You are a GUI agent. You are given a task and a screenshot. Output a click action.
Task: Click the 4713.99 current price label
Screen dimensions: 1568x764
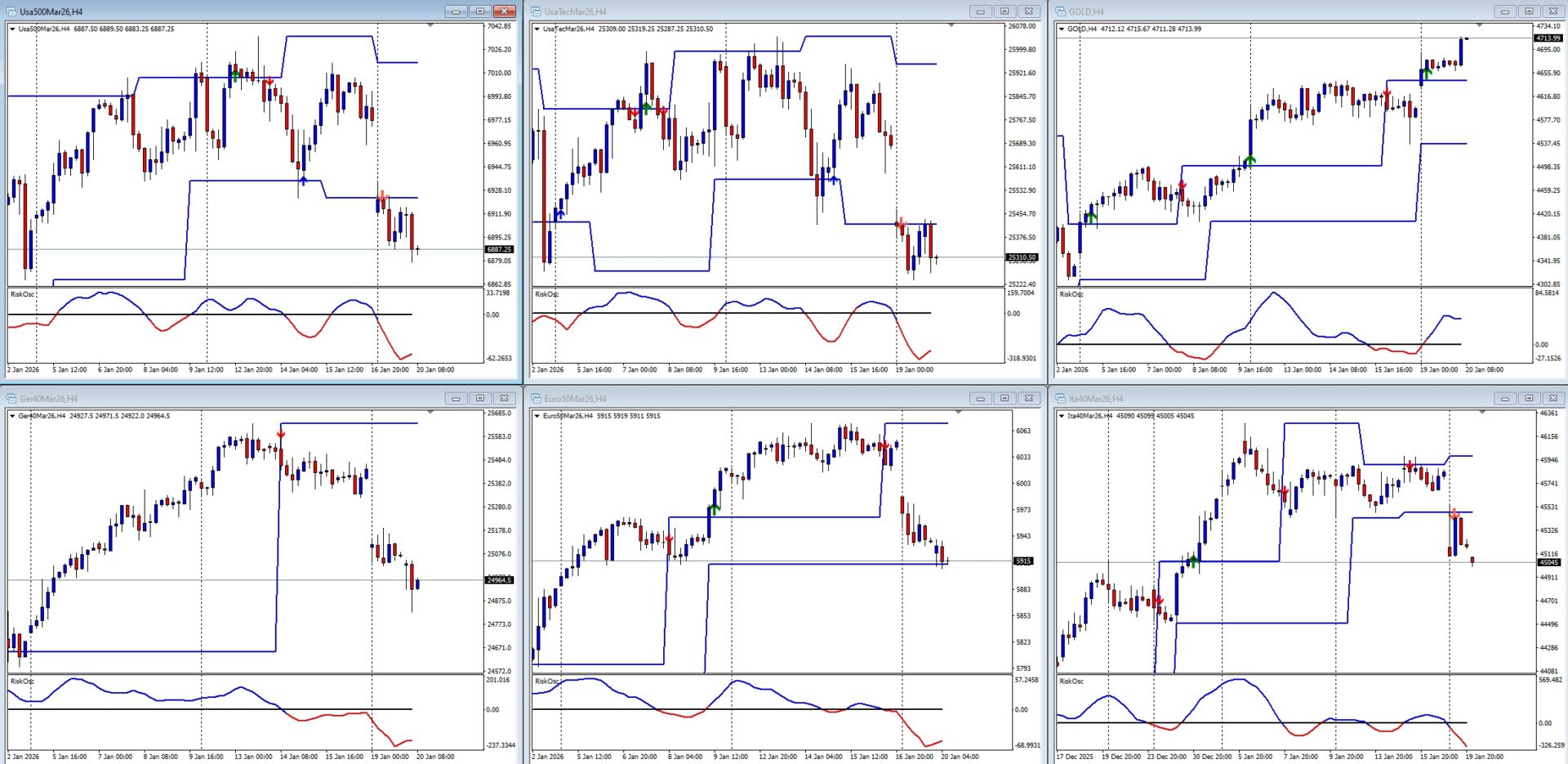[x=1548, y=38]
